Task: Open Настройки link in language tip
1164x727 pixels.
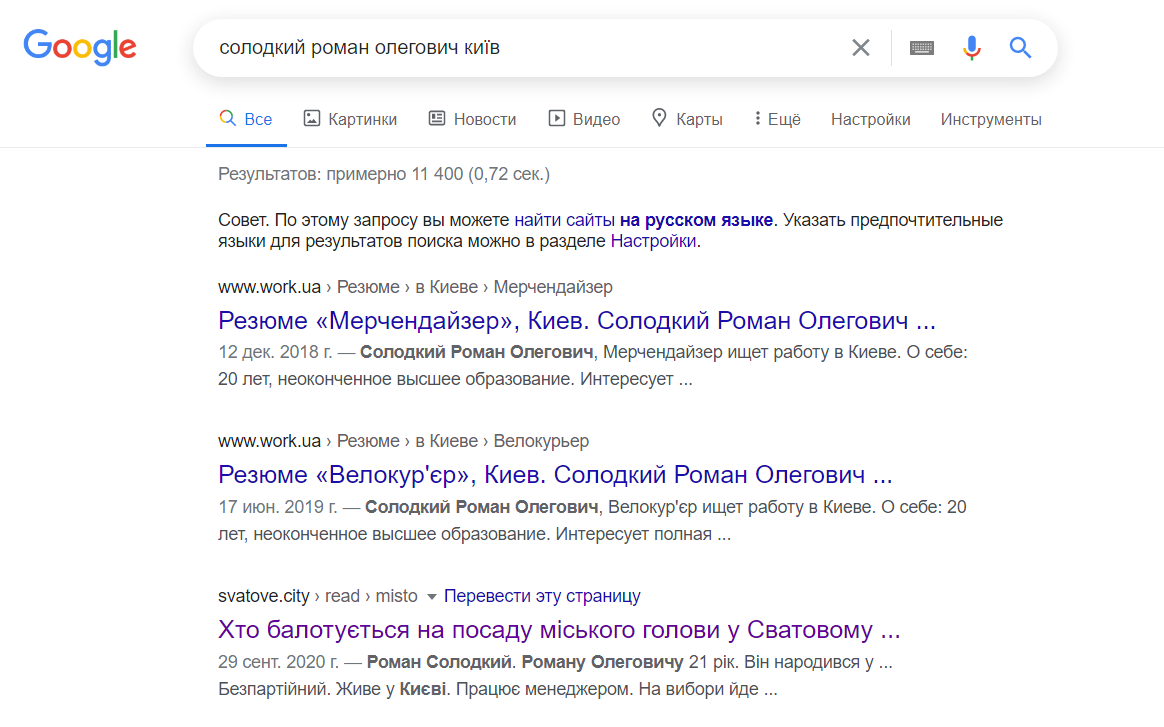Action: pos(653,241)
